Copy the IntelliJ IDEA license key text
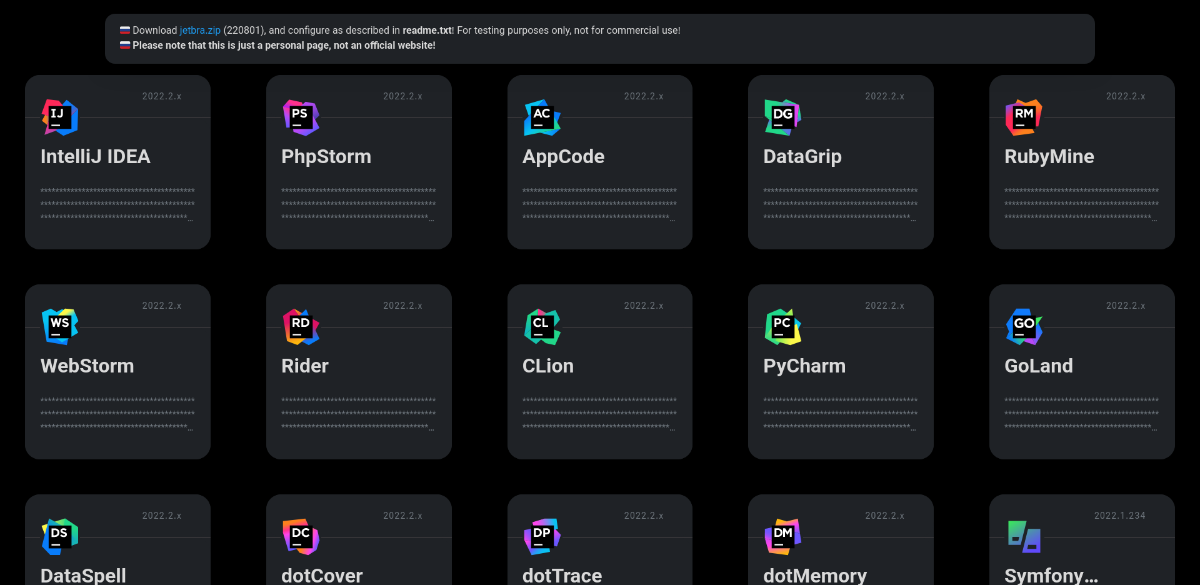Image resolution: width=1200 pixels, height=585 pixels. (x=117, y=202)
